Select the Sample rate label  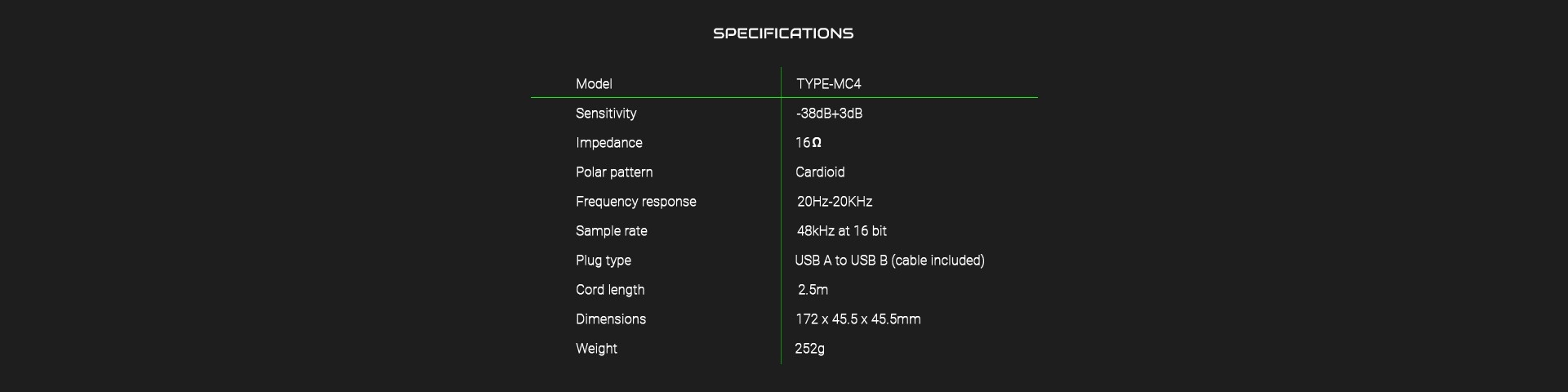click(612, 231)
